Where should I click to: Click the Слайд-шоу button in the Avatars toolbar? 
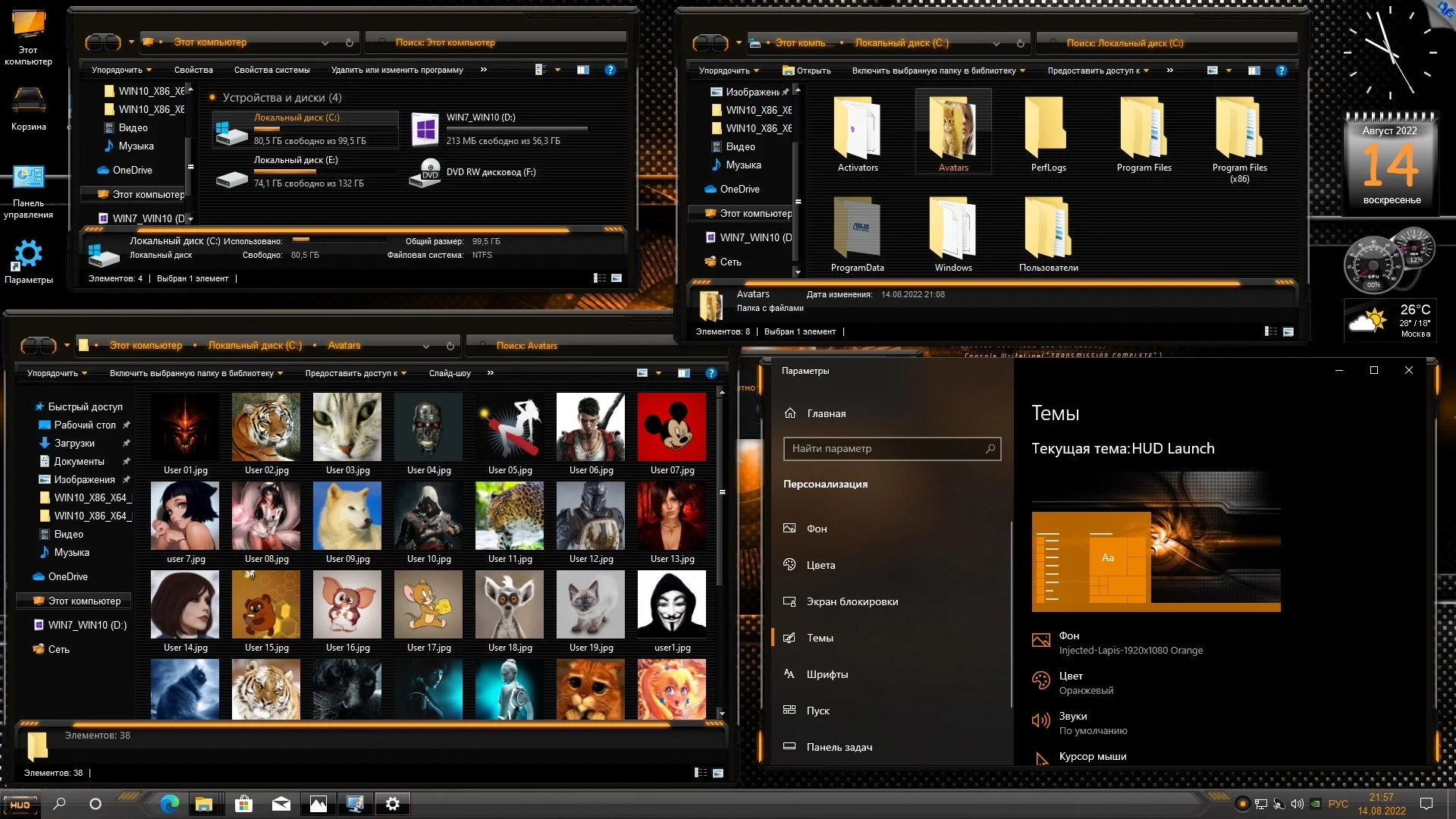pyautogui.click(x=450, y=373)
